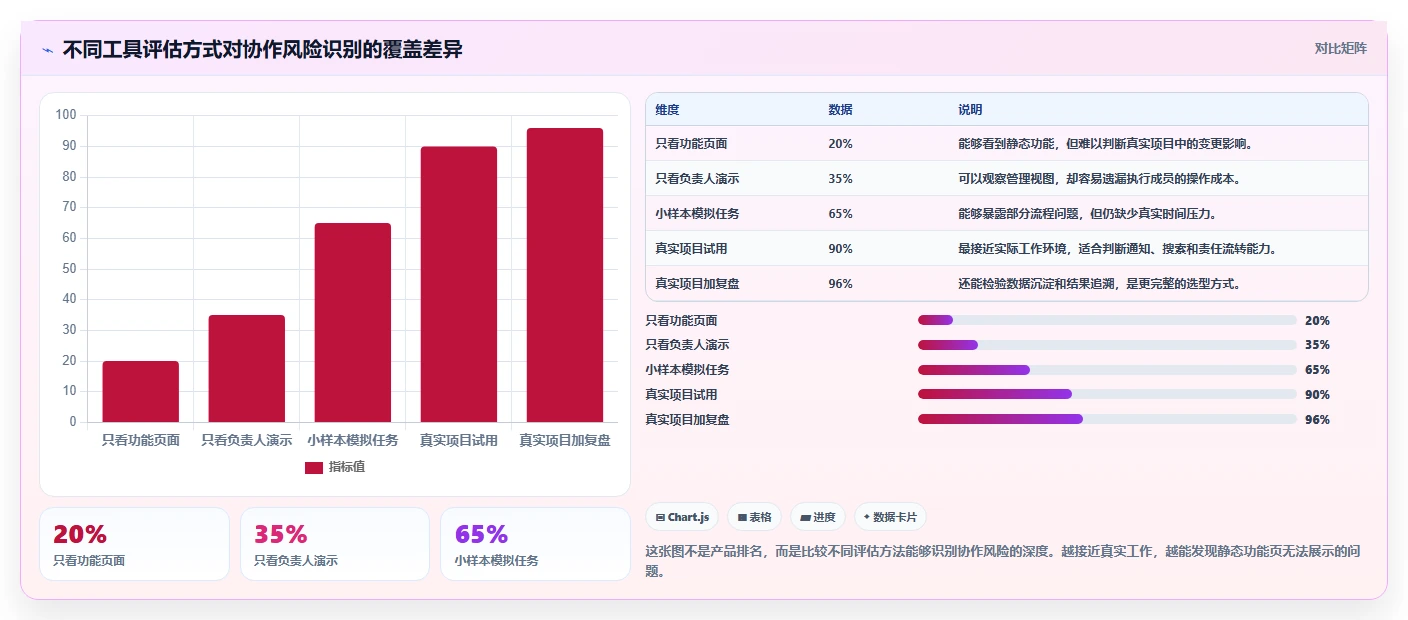Viewport: 1408px width, 620px height.
Task: Click description 能够暴露部分流程问题 in table
Action: pos(1088,214)
